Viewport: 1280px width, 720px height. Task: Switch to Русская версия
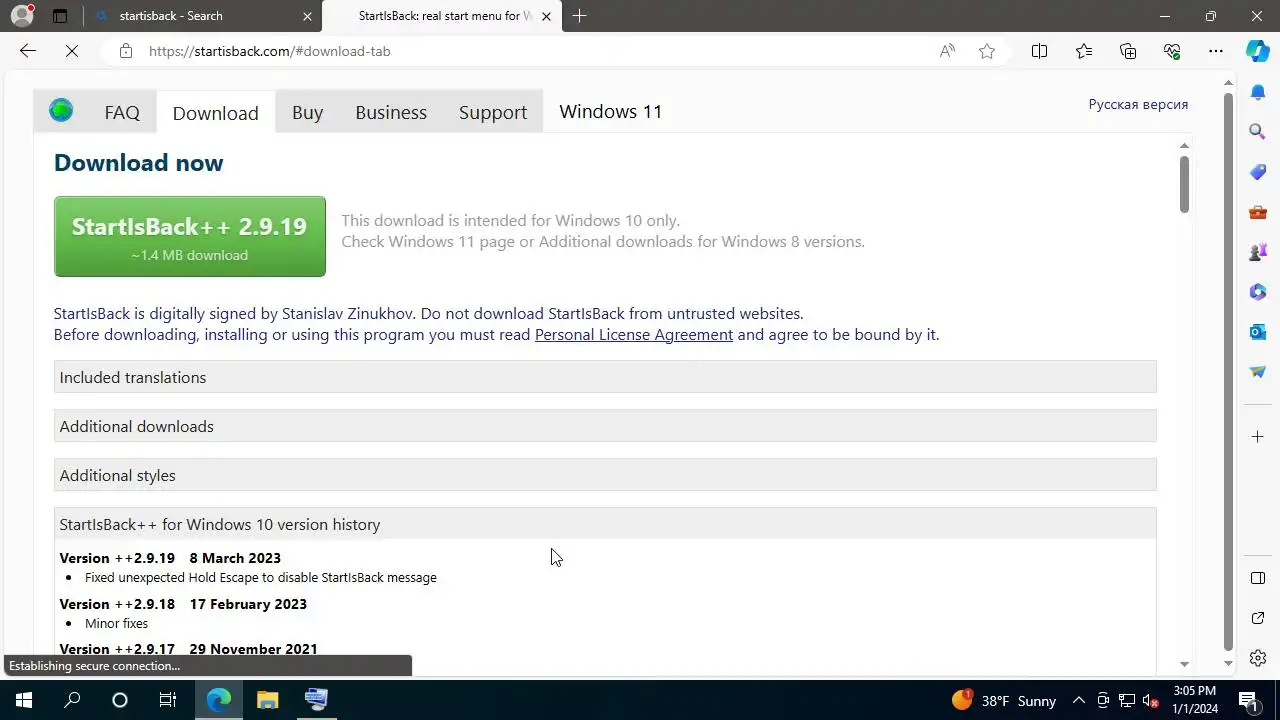click(x=1138, y=104)
